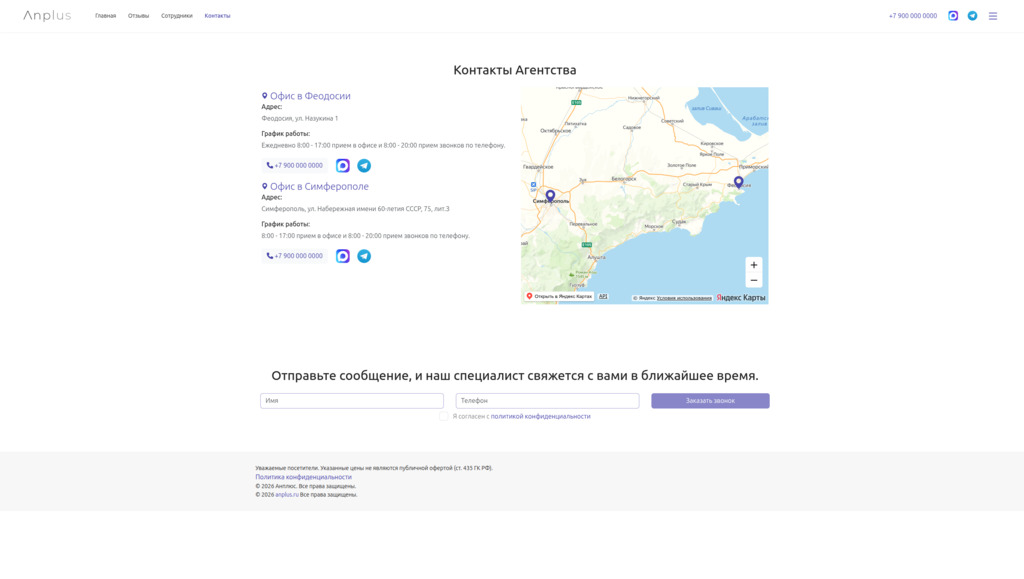Open Telegram for the Feodosia office
This screenshot has height=579, width=1024.
click(364, 166)
